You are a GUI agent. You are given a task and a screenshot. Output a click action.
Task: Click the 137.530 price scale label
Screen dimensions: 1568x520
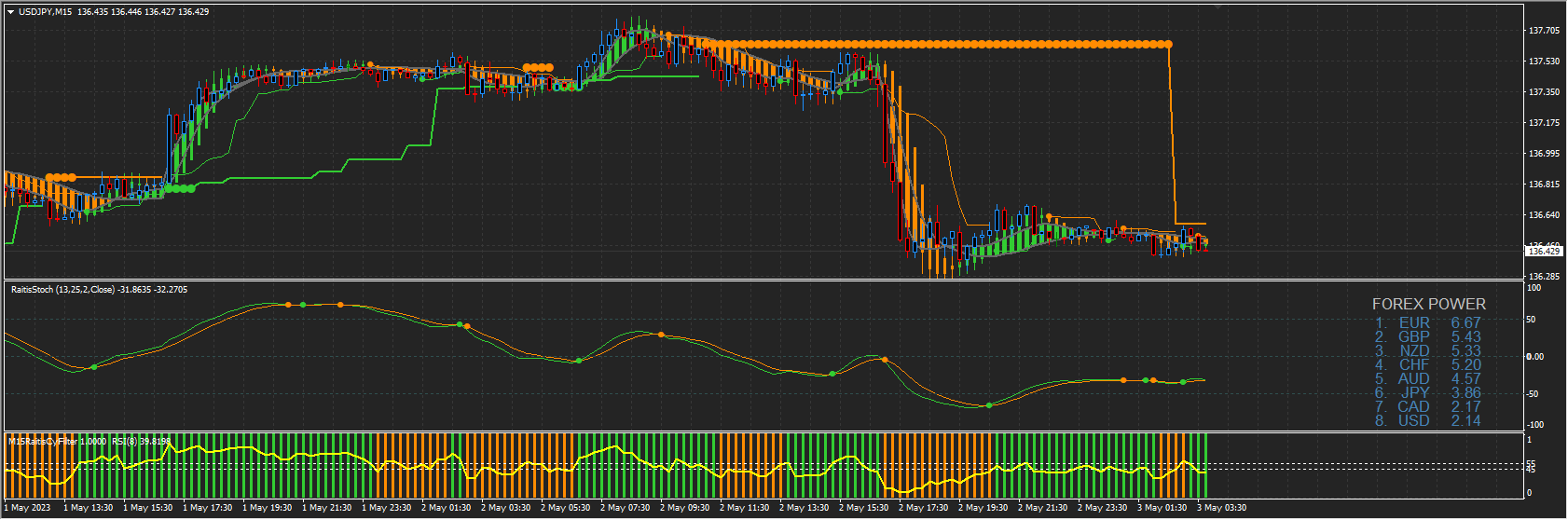pos(1544,62)
